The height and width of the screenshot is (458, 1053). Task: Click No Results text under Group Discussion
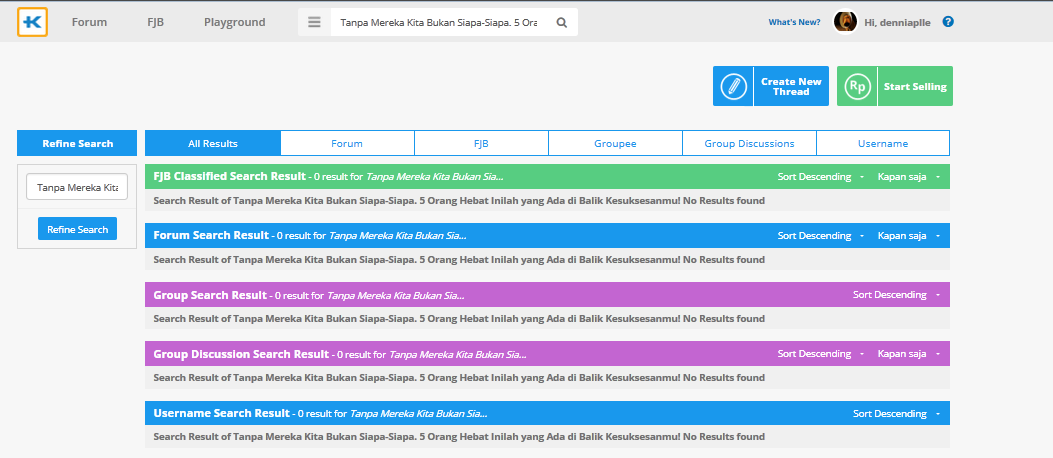[459, 377]
